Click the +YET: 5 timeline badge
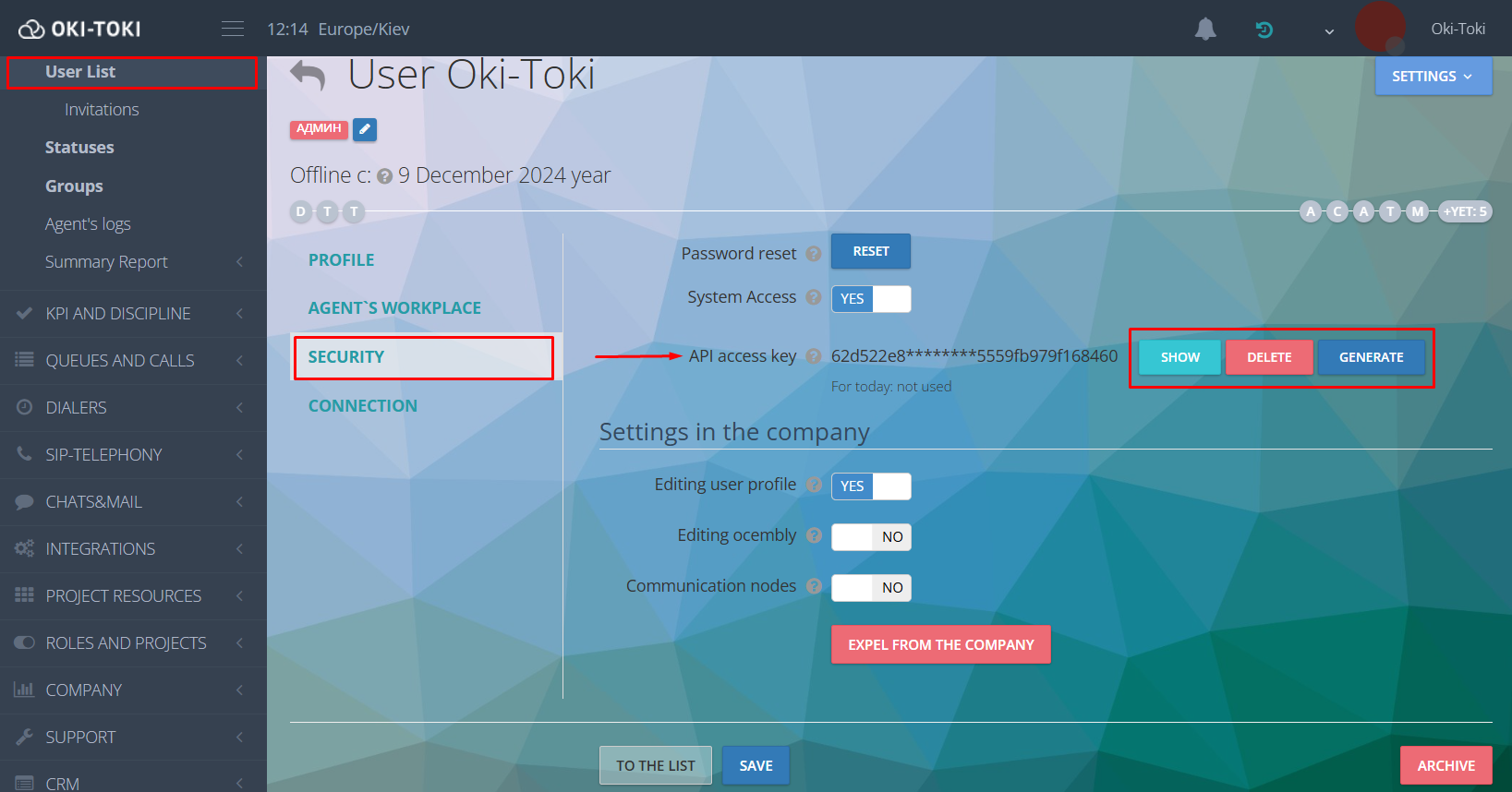This screenshot has height=792, width=1512. (1465, 211)
